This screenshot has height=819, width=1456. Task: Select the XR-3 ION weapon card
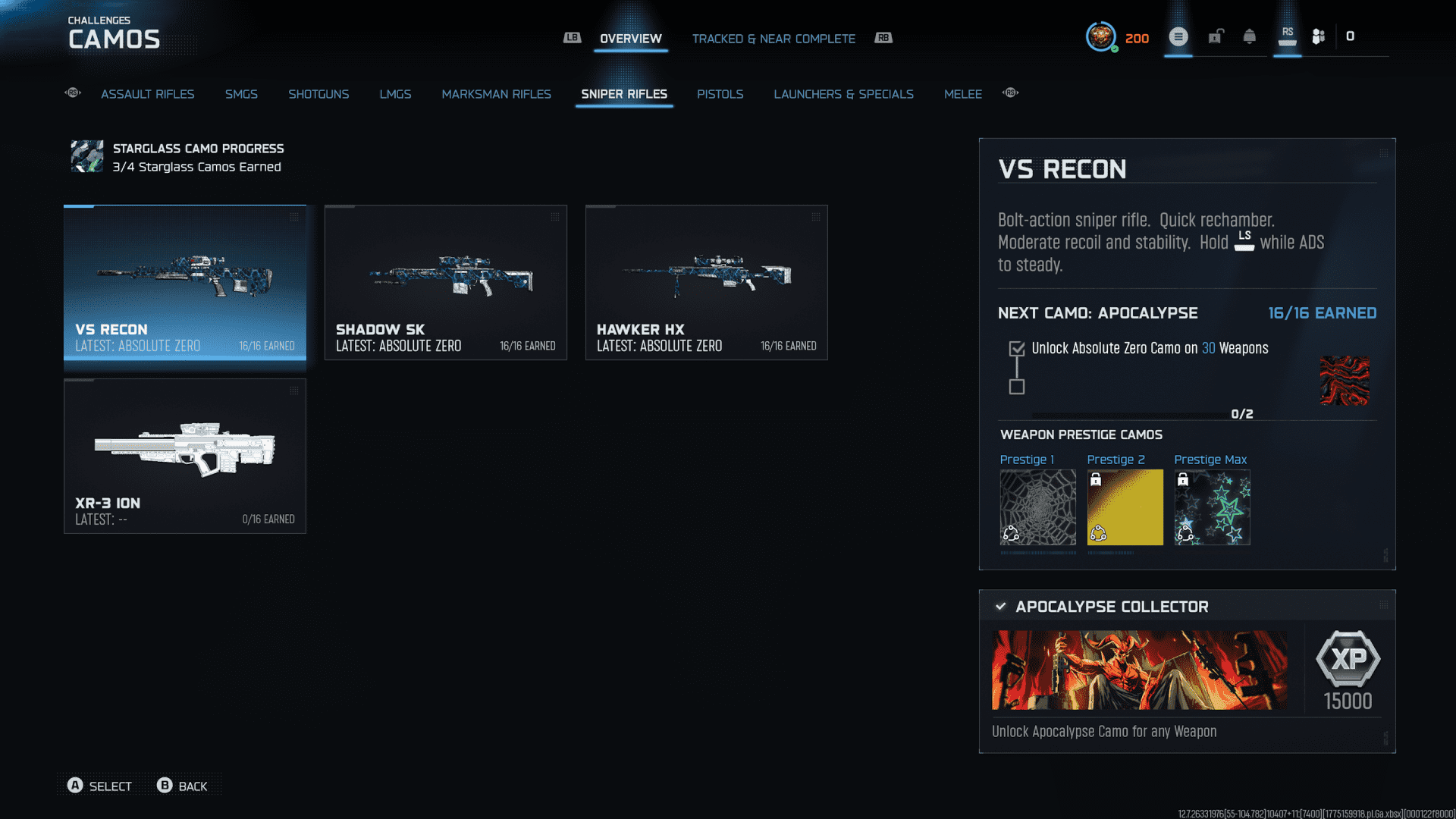pos(185,457)
